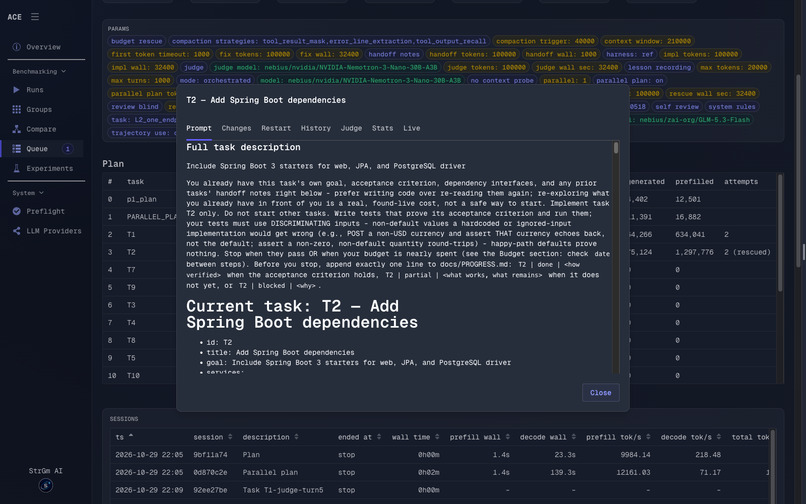Go to Groups page
The image size is (806, 504).
[x=39, y=110]
